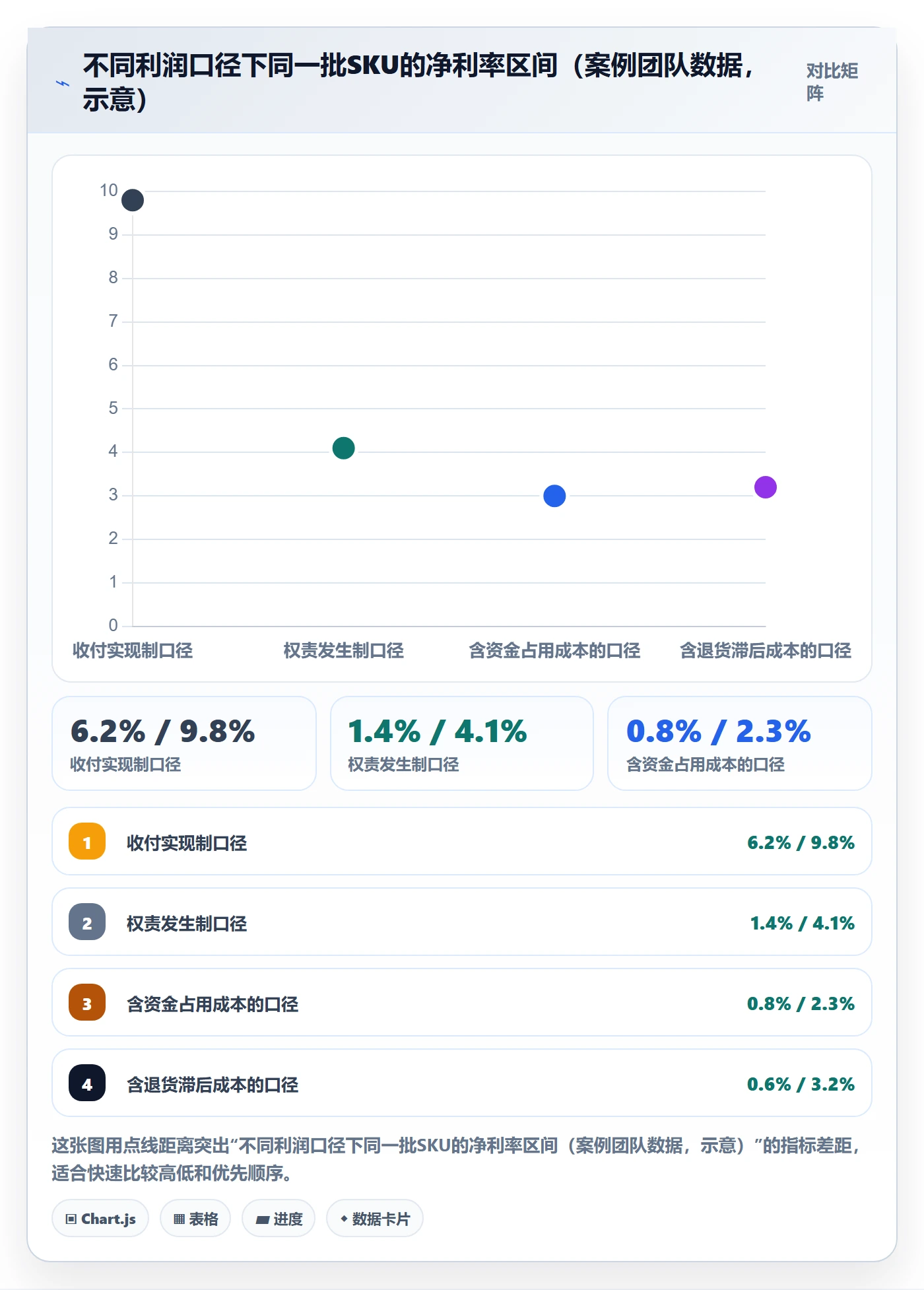Image resolution: width=924 pixels, height=1290 pixels.
Task: Click the lightning icon beside the title
Action: [62, 83]
